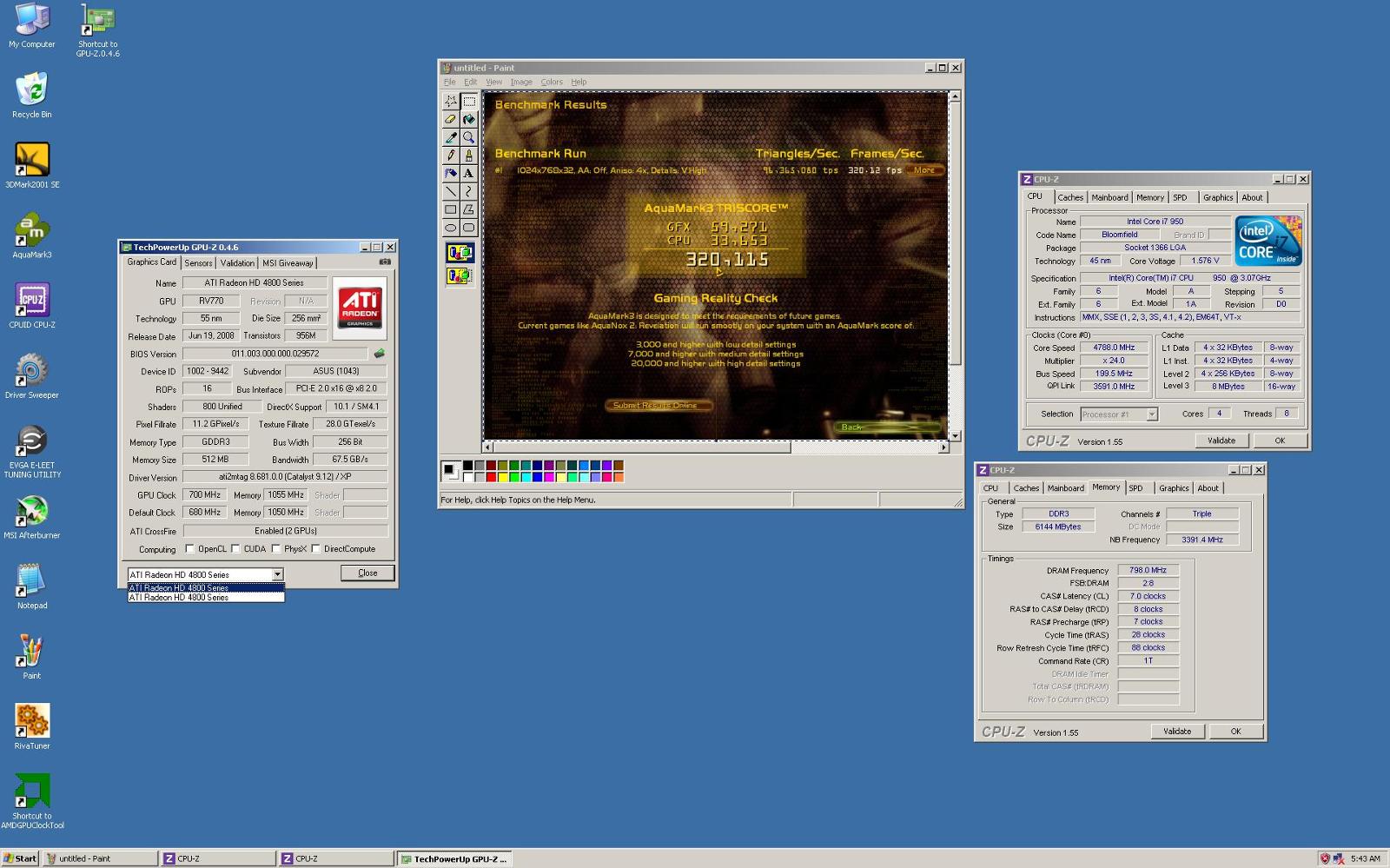Open the AquaMark3 desktop shortcut
1390x868 pixels.
(x=31, y=236)
